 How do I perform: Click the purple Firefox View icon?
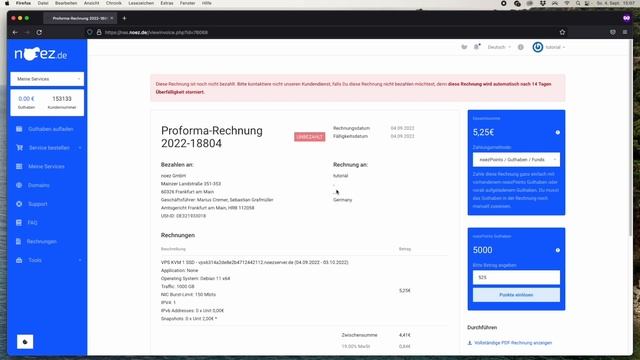[x=627, y=18]
